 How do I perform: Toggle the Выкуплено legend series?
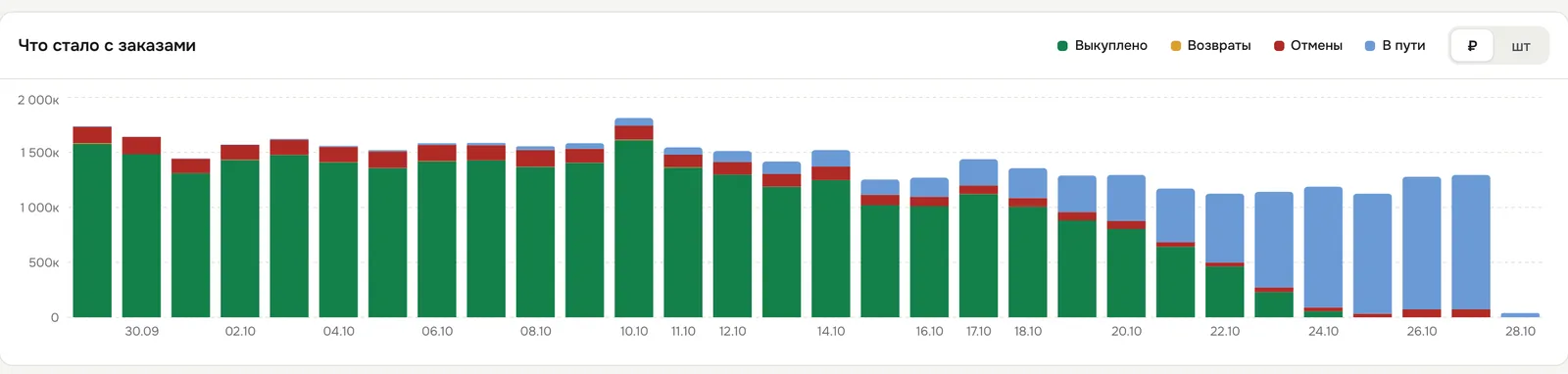pyautogui.click(x=1102, y=46)
